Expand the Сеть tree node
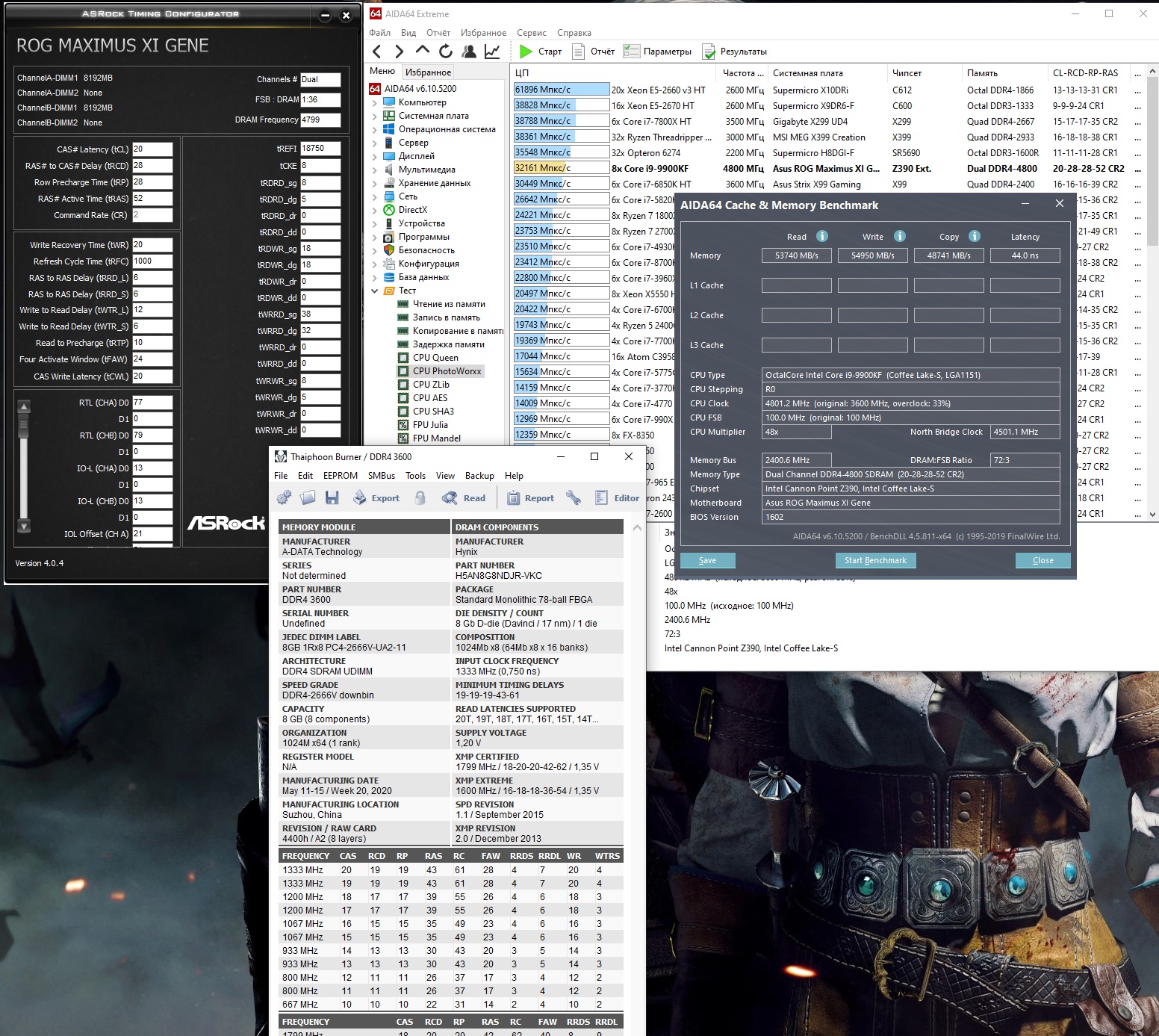This screenshot has width=1159, height=1036. tap(375, 196)
